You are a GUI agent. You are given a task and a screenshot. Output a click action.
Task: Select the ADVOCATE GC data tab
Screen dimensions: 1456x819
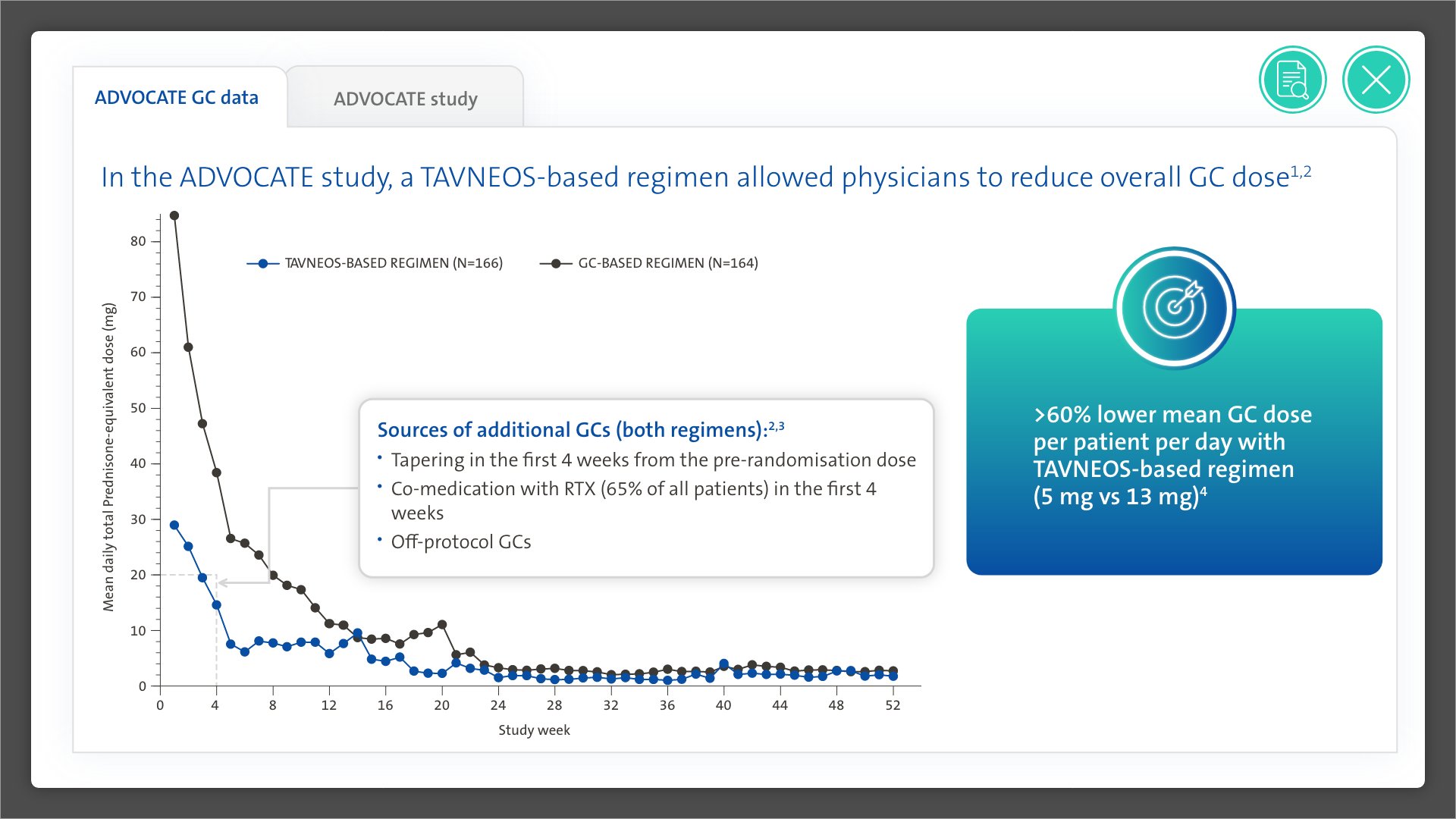click(177, 98)
